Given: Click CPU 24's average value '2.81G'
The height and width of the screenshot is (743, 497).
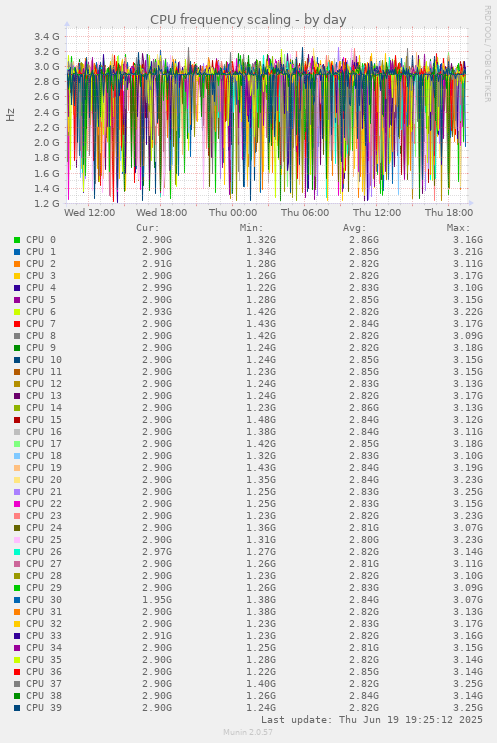Looking at the screenshot, I should click(x=364, y=528).
